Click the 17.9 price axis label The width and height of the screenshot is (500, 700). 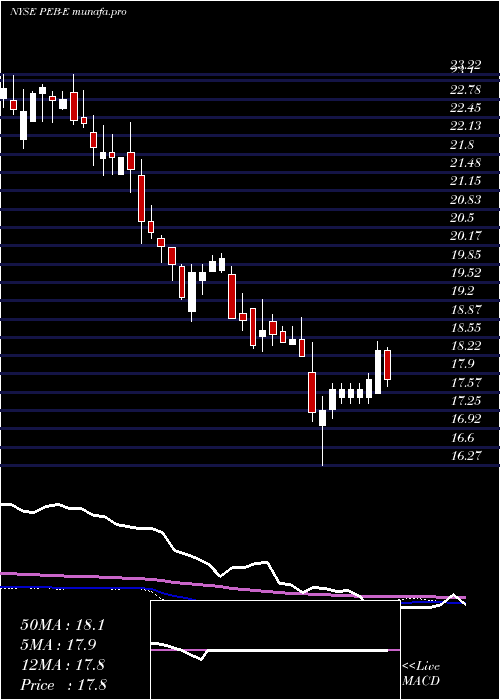click(x=462, y=364)
